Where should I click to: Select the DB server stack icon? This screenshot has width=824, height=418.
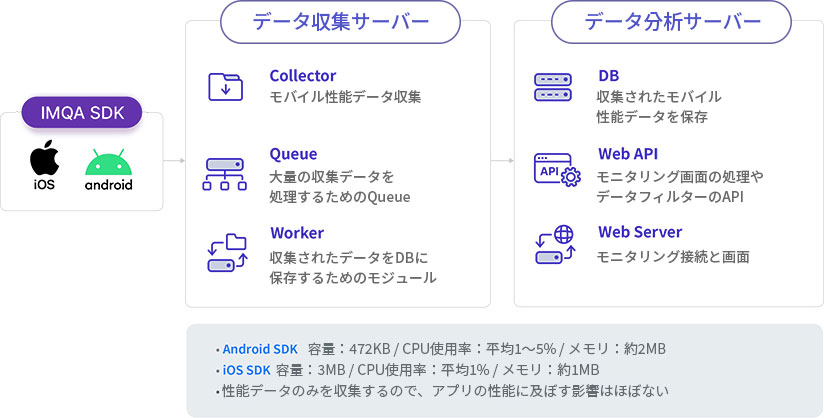click(553, 87)
